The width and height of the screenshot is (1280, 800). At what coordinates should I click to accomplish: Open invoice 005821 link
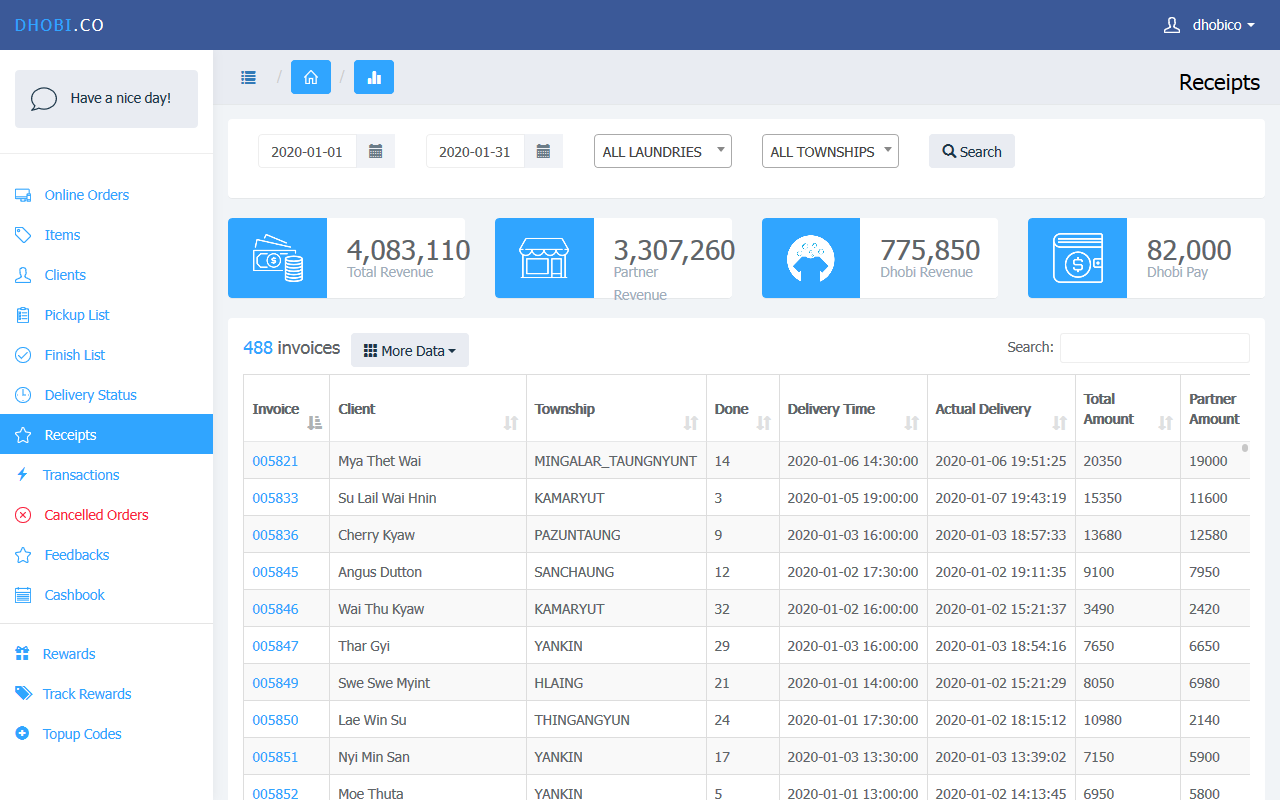275,461
